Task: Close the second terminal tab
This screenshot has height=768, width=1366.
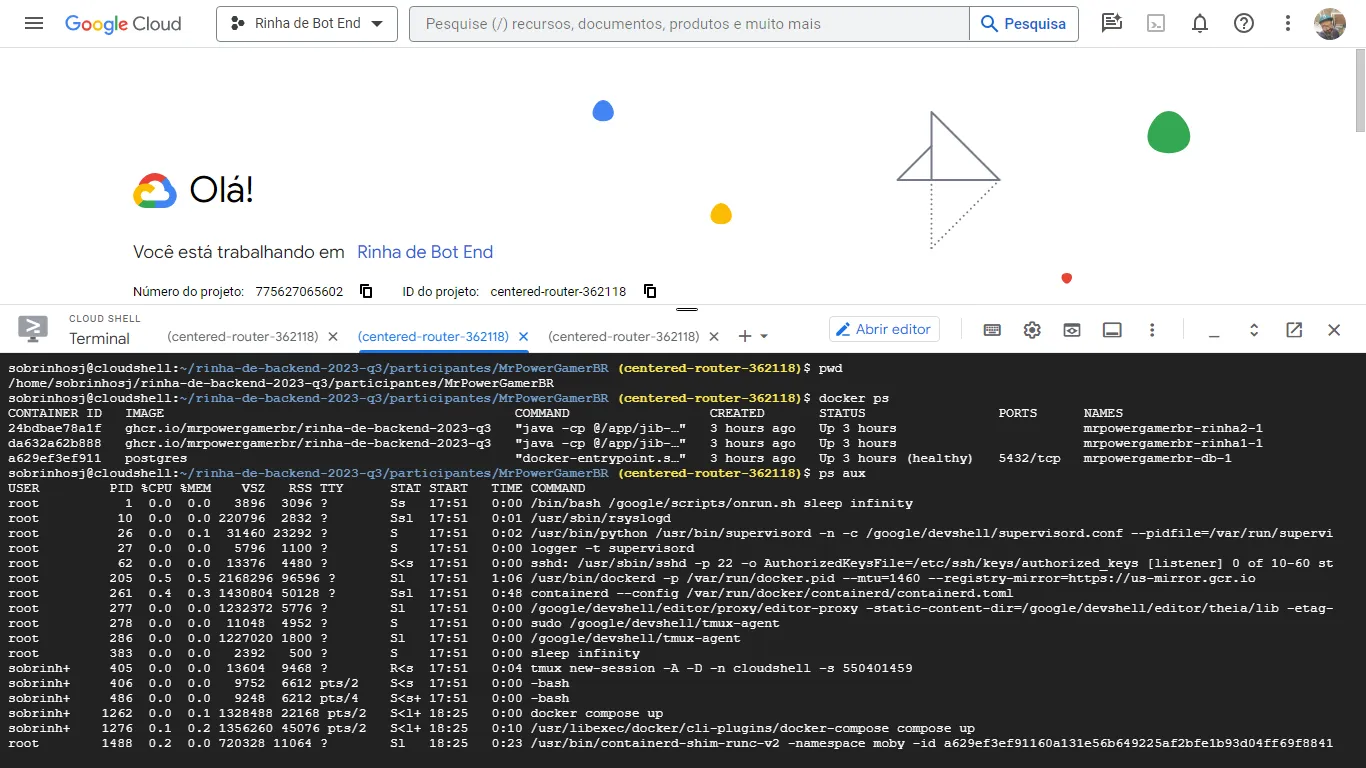Action: (523, 337)
